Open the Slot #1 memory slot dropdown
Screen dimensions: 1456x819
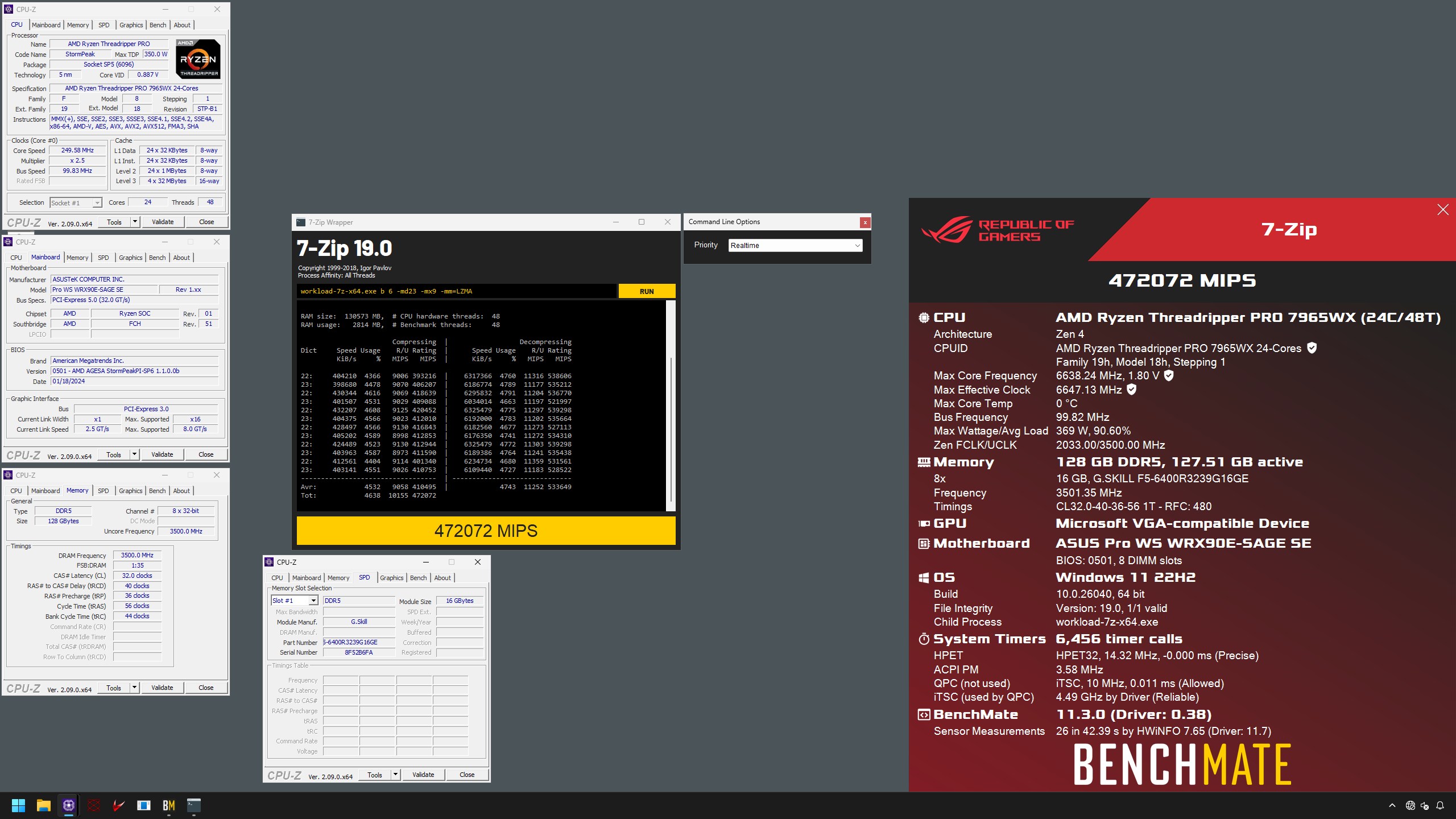tap(294, 601)
